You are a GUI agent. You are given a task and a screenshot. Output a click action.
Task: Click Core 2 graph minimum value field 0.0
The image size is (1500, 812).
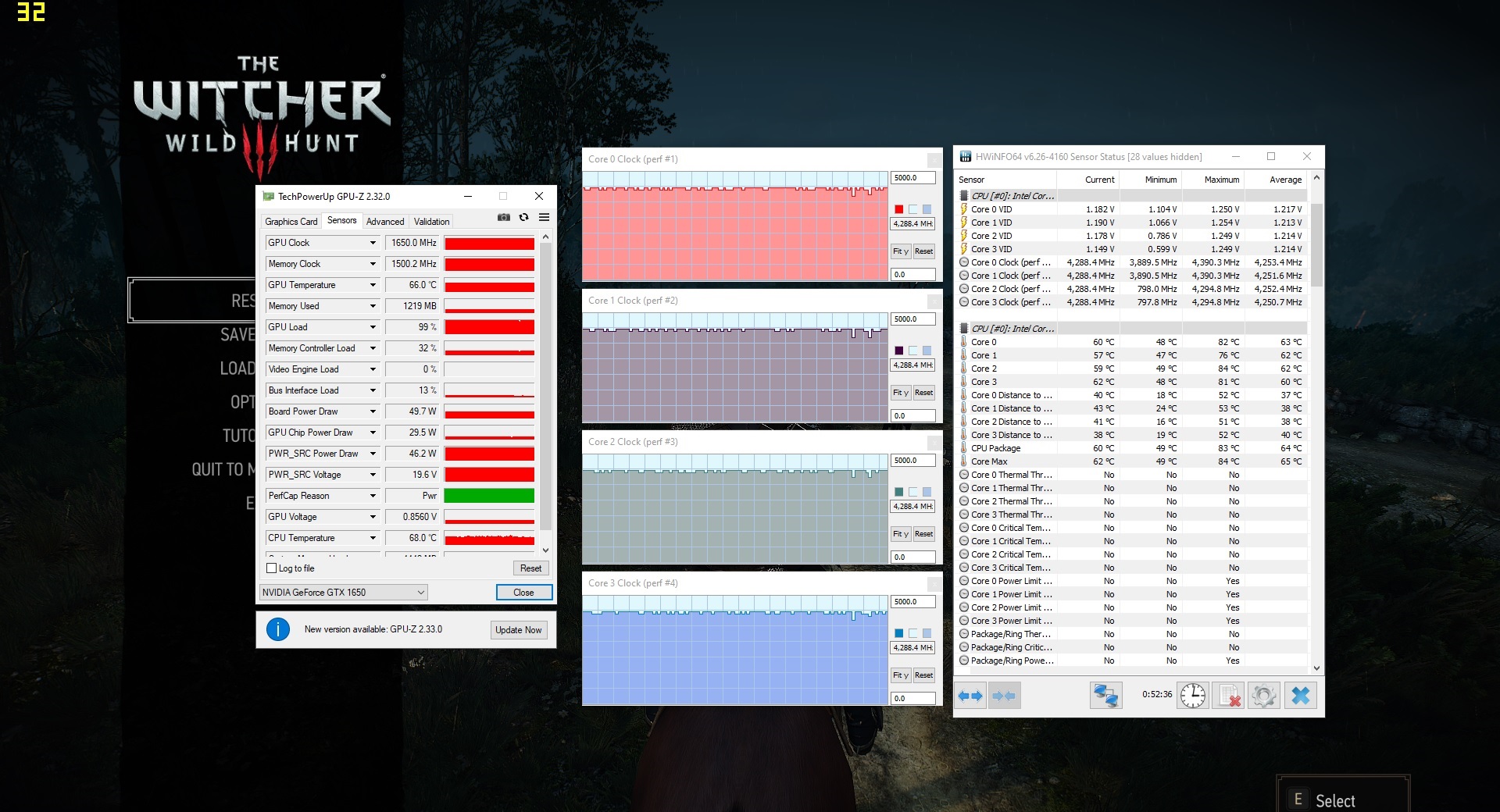[x=912, y=557]
